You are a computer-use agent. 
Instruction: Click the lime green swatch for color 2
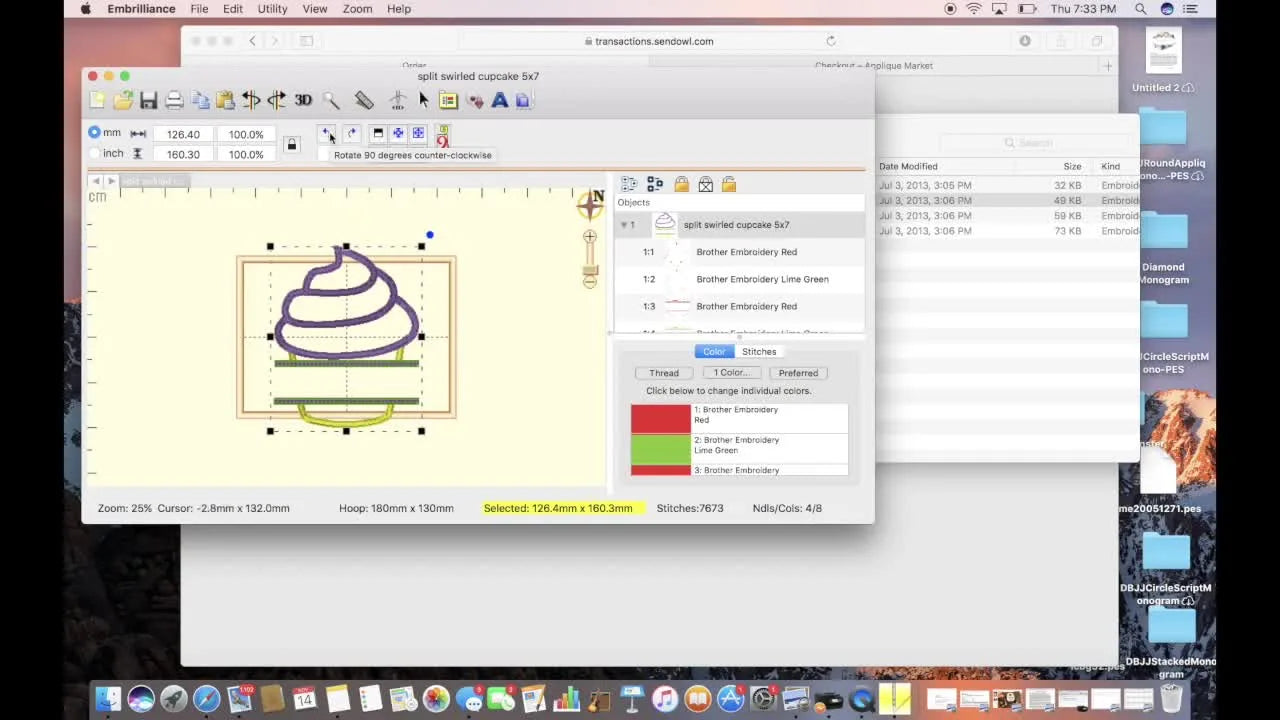[660, 449]
